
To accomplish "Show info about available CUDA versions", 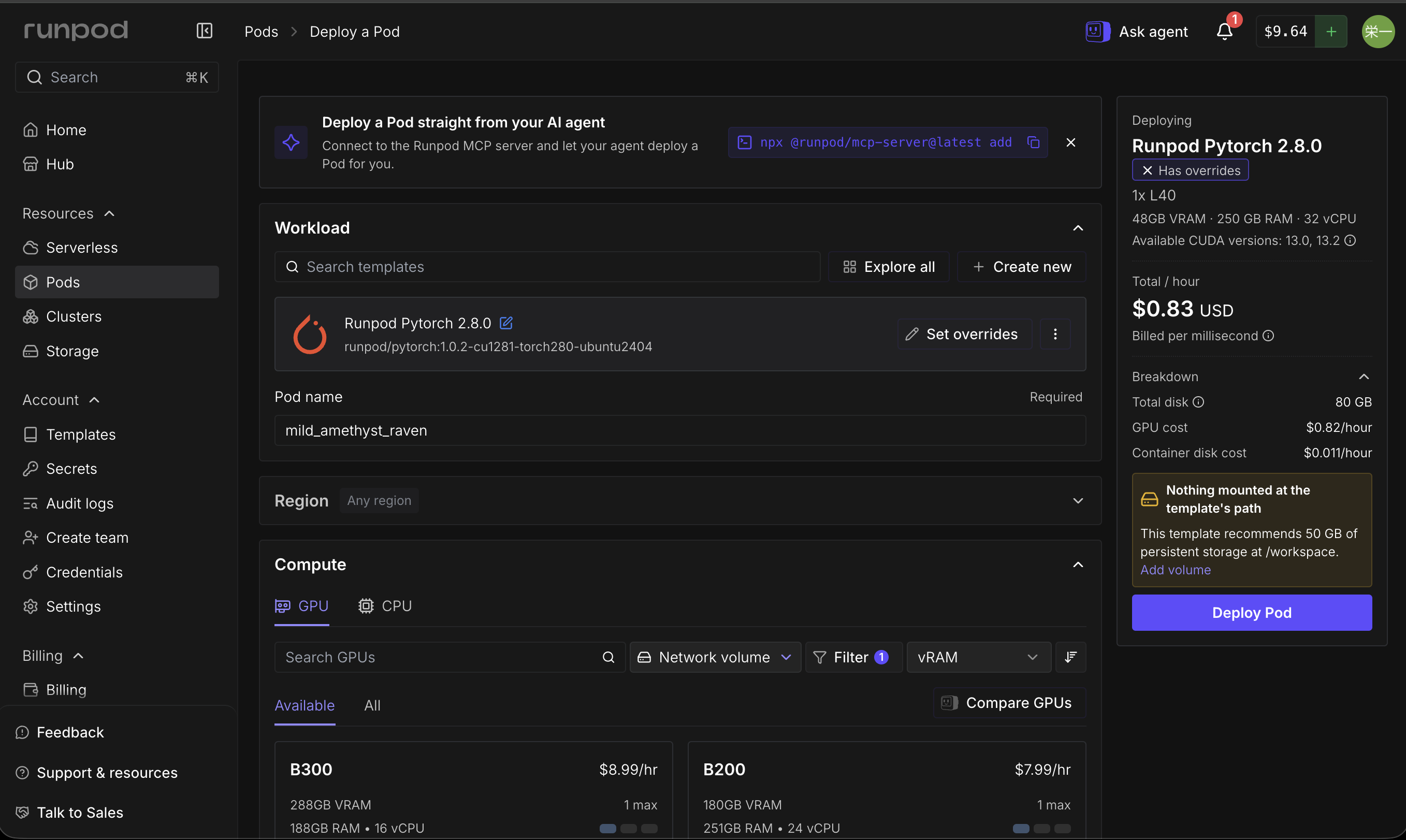I will pyautogui.click(x=1350, y=241).
